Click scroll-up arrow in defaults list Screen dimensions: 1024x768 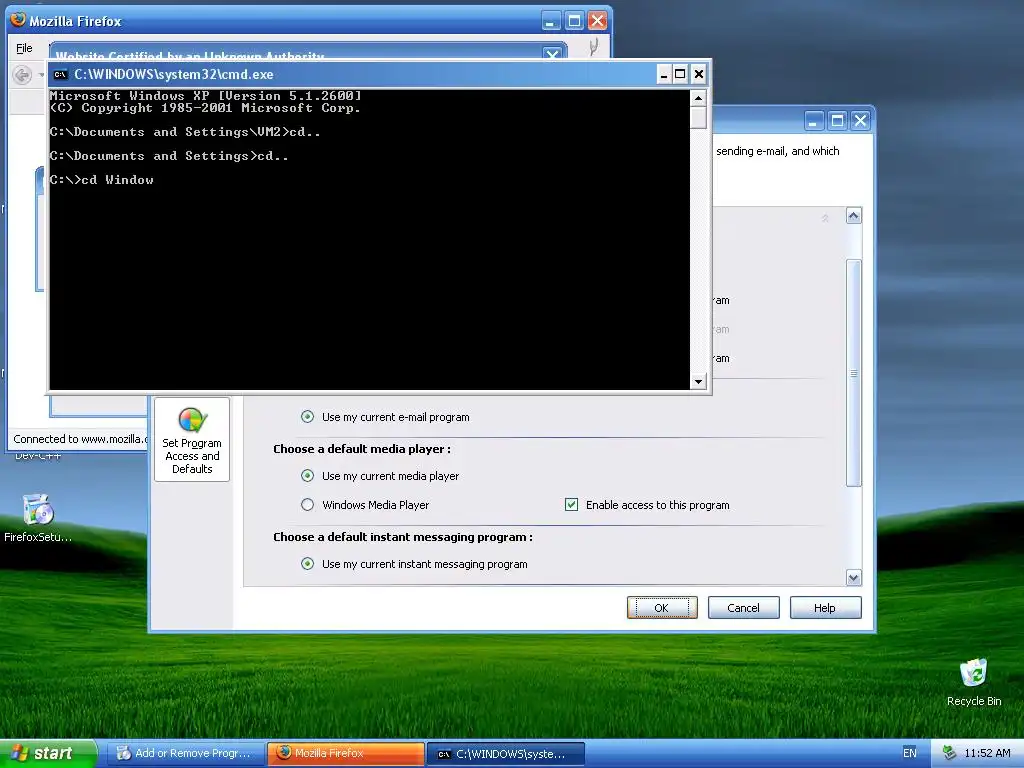point(854,216)
